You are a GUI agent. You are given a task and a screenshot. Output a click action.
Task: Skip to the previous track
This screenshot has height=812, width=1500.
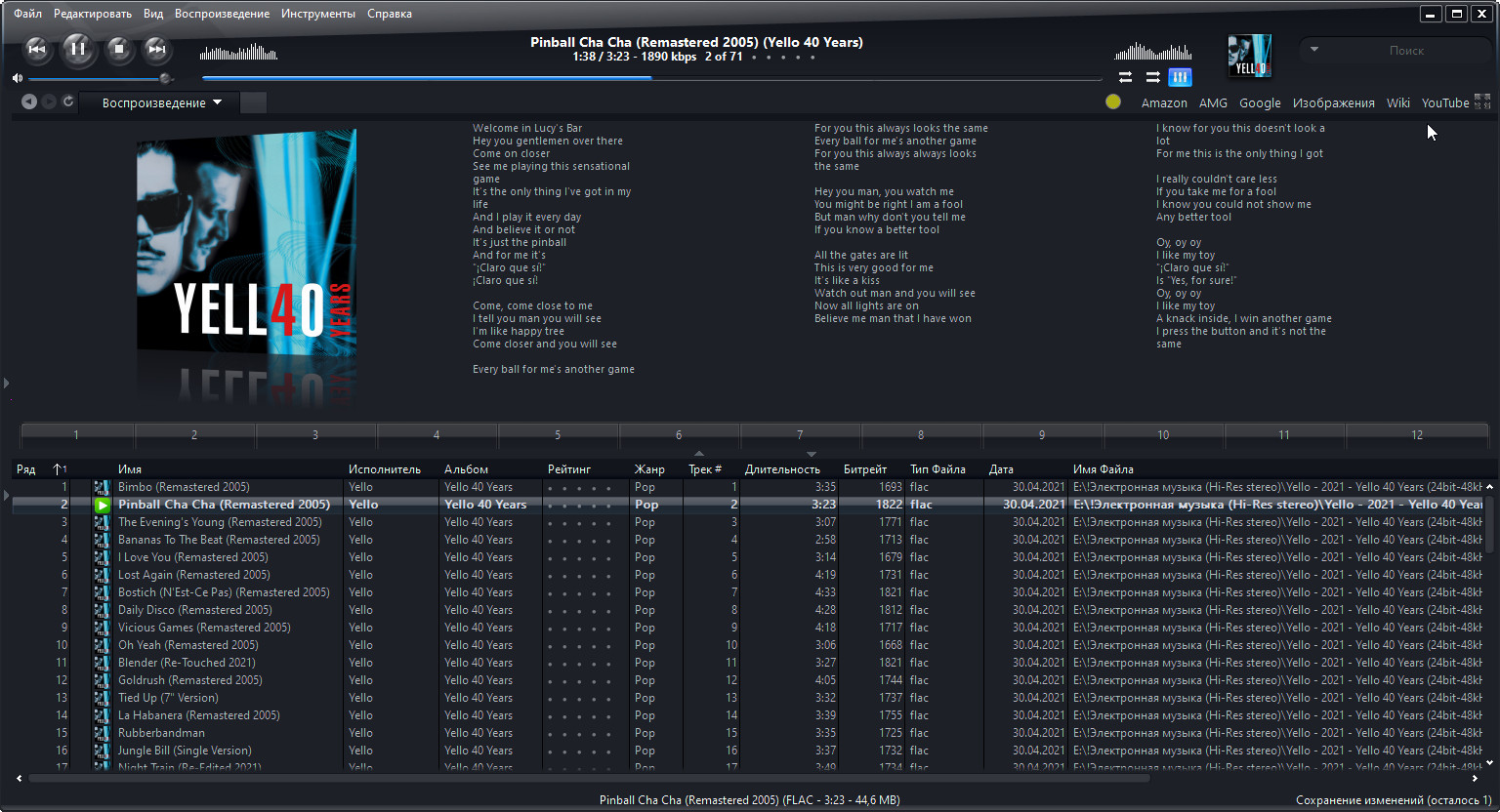[36, 49]
